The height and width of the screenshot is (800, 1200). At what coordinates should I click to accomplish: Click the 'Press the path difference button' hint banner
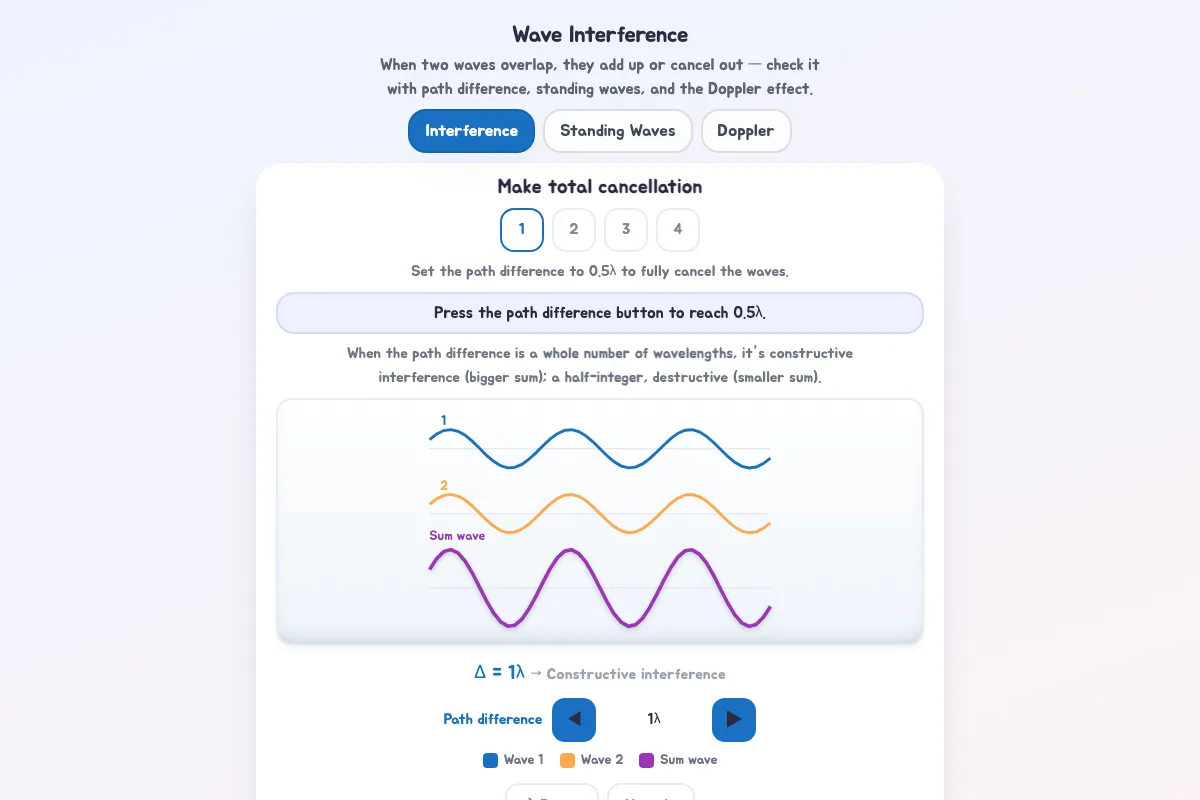(600, 313)
